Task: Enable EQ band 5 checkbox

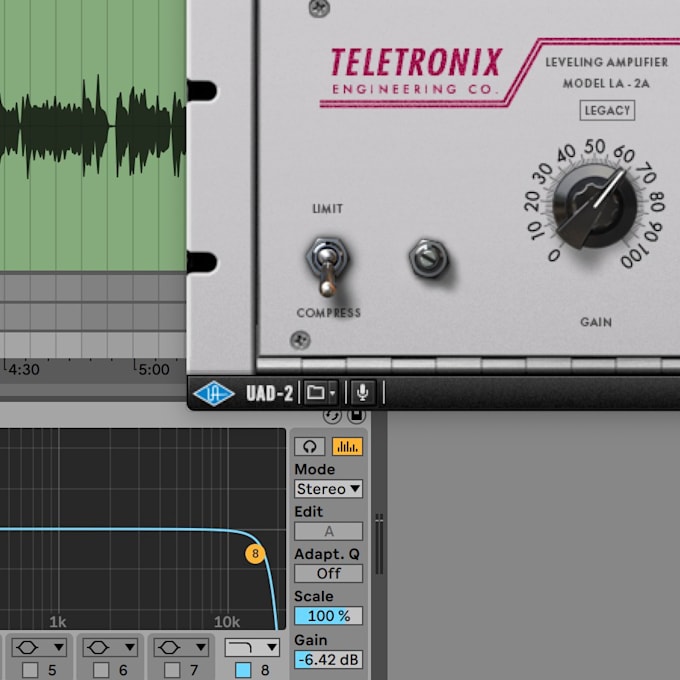Action: click(x=30, y=670)
